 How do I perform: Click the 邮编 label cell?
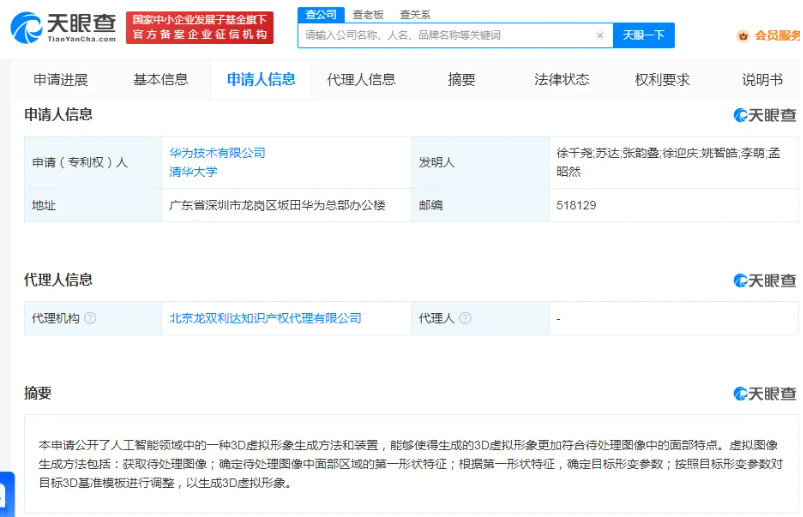(480, 205)
